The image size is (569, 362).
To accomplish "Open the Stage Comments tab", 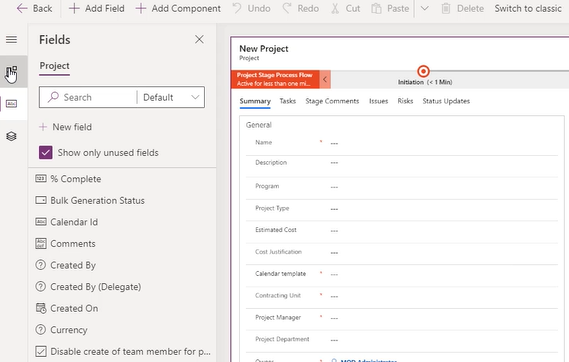I will tap(332, 101).
